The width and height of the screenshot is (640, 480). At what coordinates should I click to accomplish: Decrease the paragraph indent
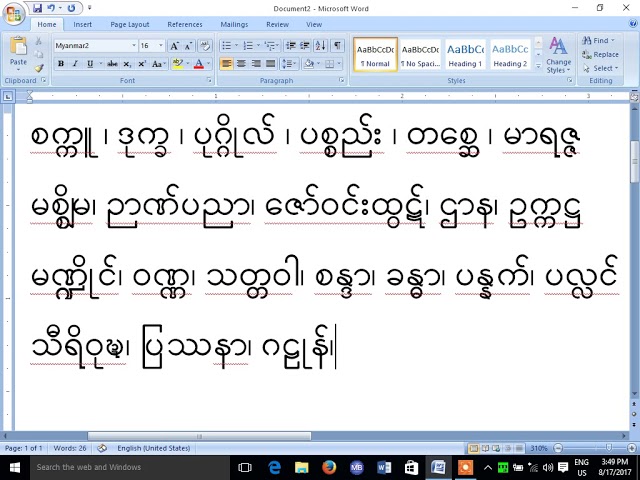tap(291, 46)
